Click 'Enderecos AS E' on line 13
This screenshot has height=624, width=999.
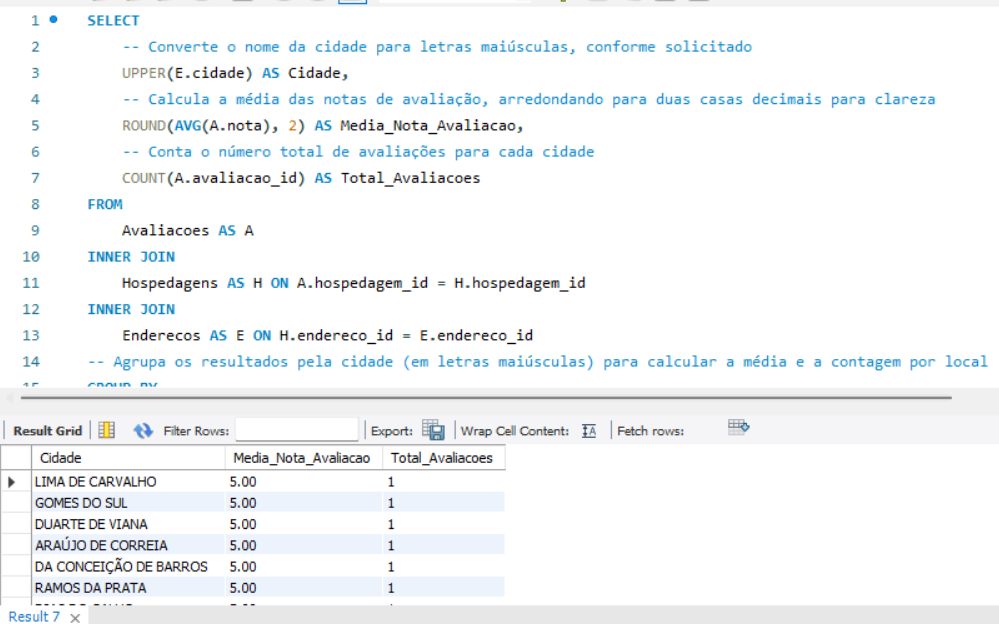coord(183,335)
